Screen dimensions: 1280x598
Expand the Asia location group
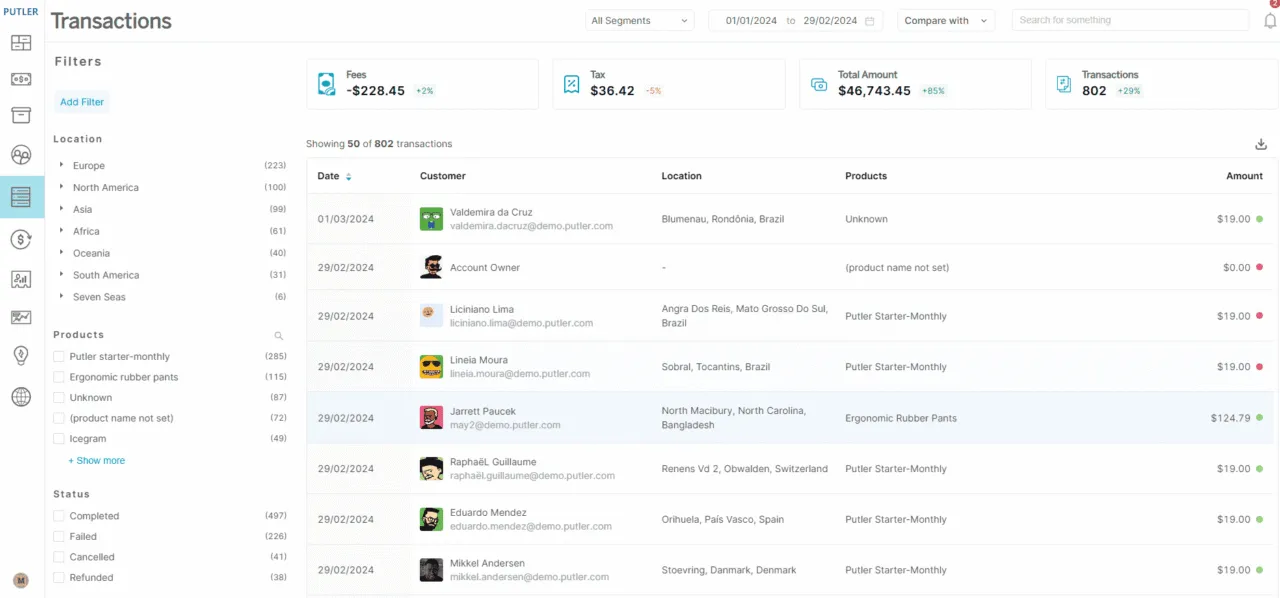[61, 209]
